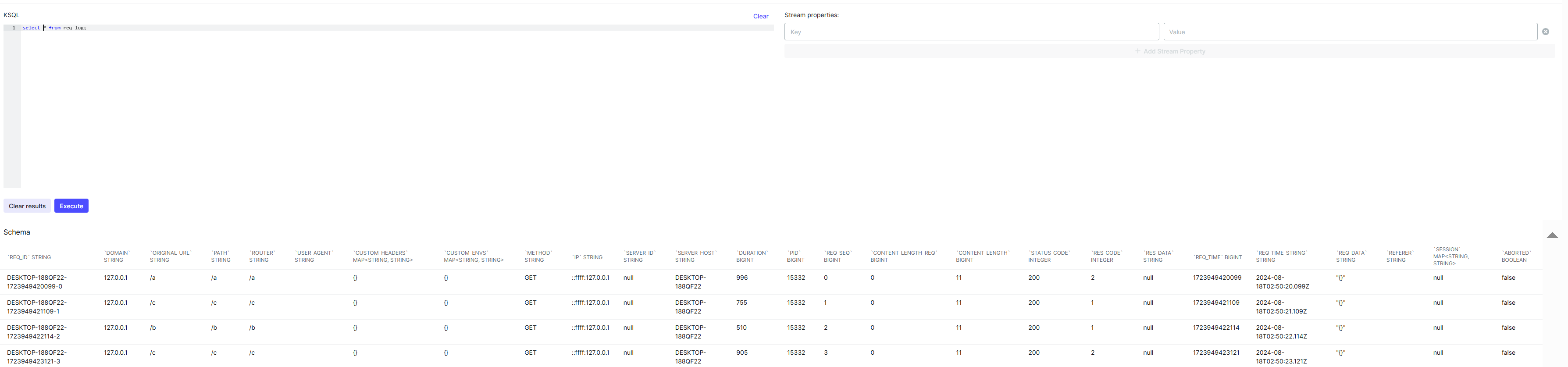Screen dimensions: 1568x367
Task: Click the Clear link above editor
Action: click(760, 16)
